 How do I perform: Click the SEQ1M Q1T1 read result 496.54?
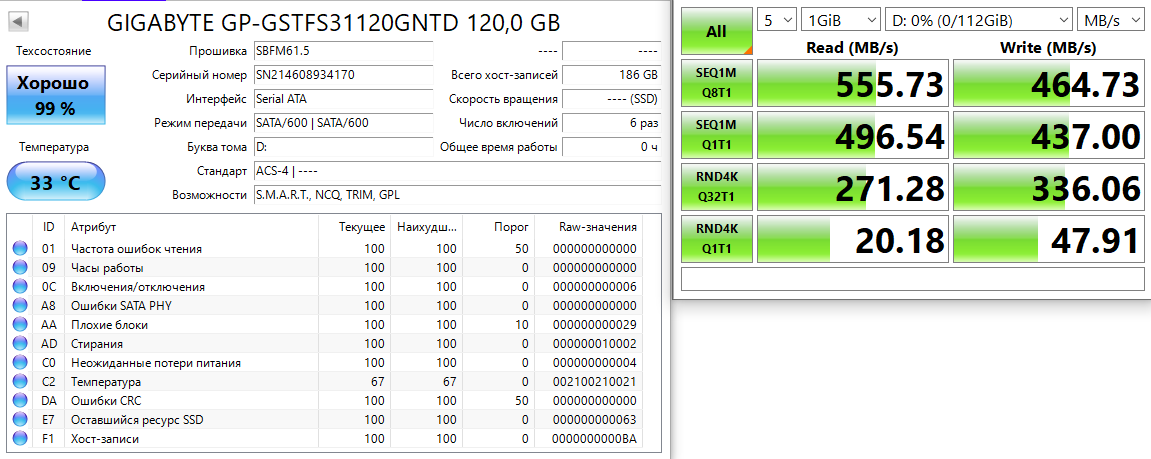[852, 135]
